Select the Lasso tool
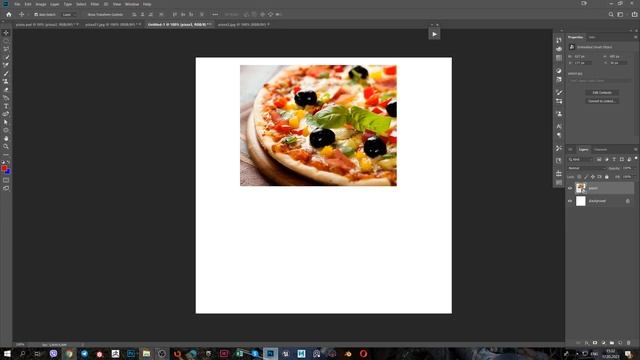 (6, 49)
